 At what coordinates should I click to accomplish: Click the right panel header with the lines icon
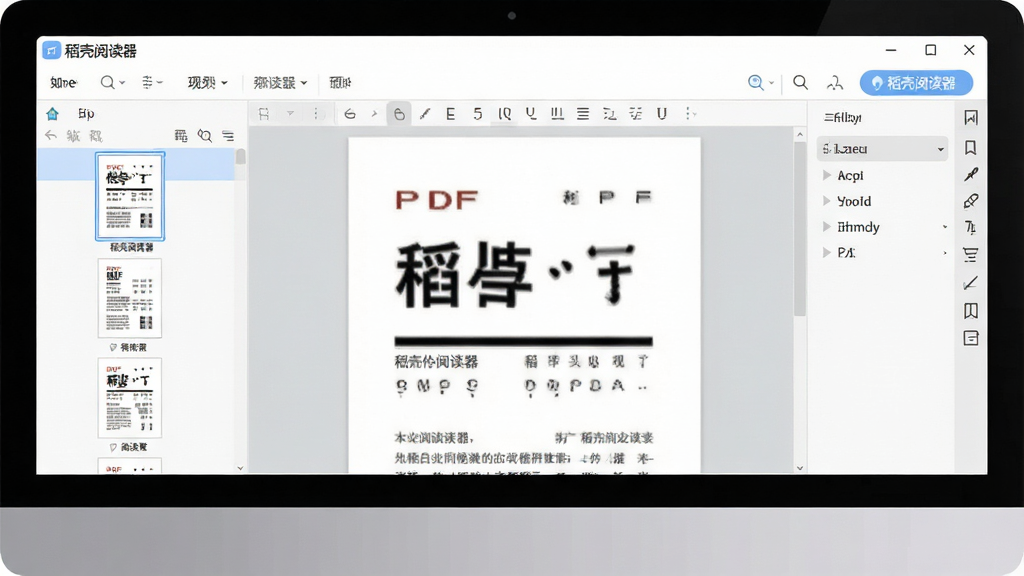(x=842, y=118)
